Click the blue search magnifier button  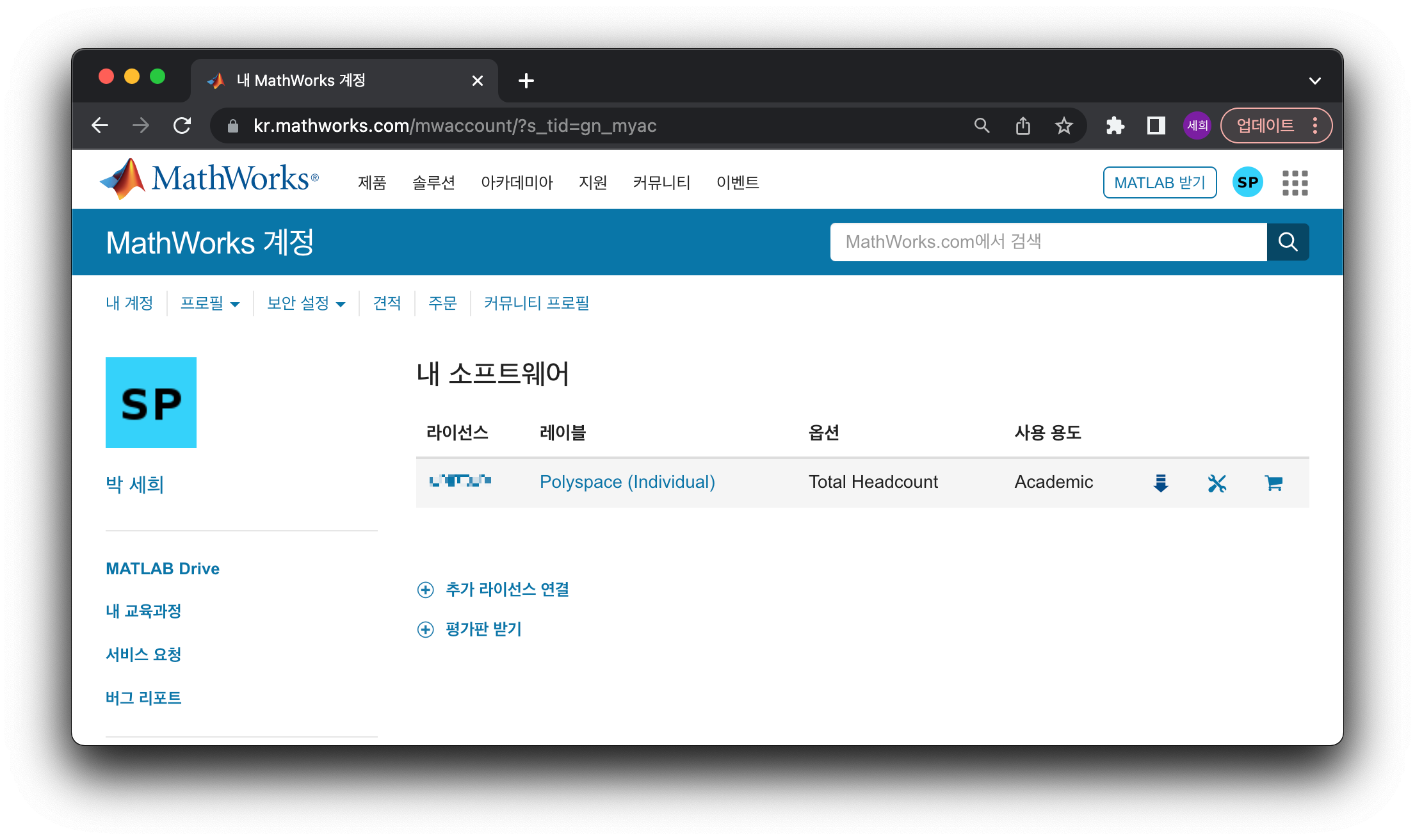pyautogui.click(x=1288, y=242)
